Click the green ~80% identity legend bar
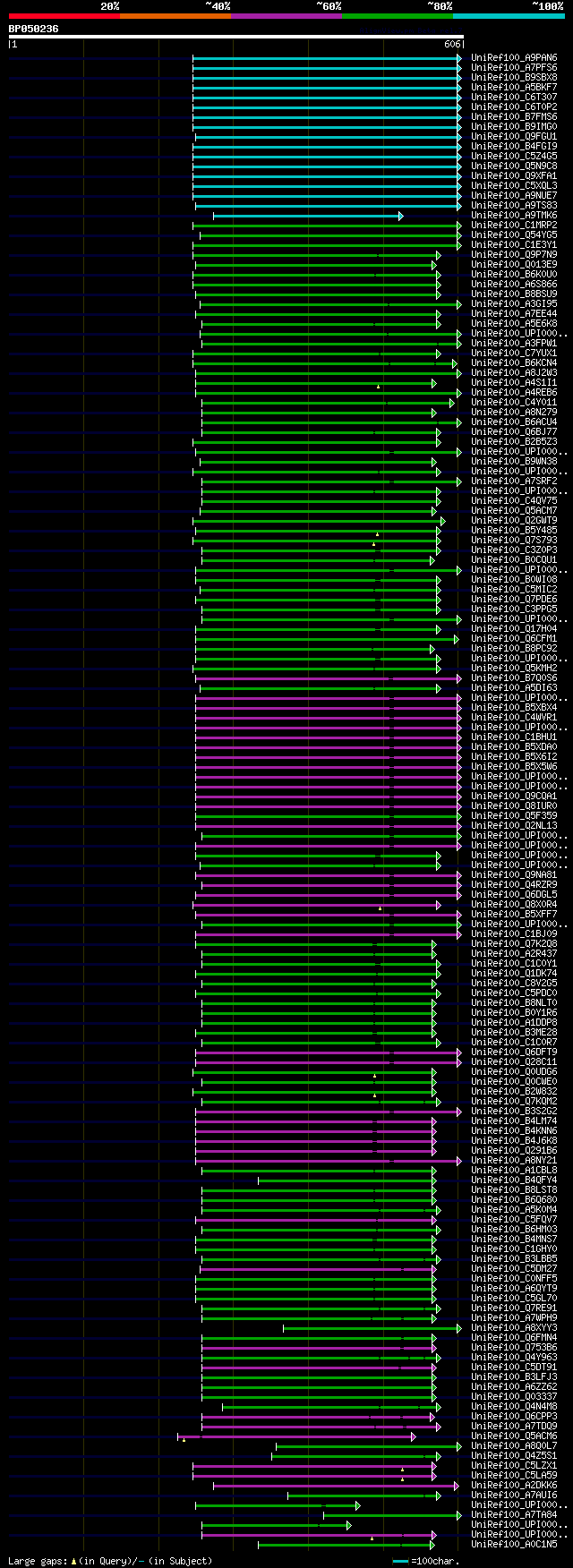Viewport: 573px width, 1568px height. click(x=398, y=15)
